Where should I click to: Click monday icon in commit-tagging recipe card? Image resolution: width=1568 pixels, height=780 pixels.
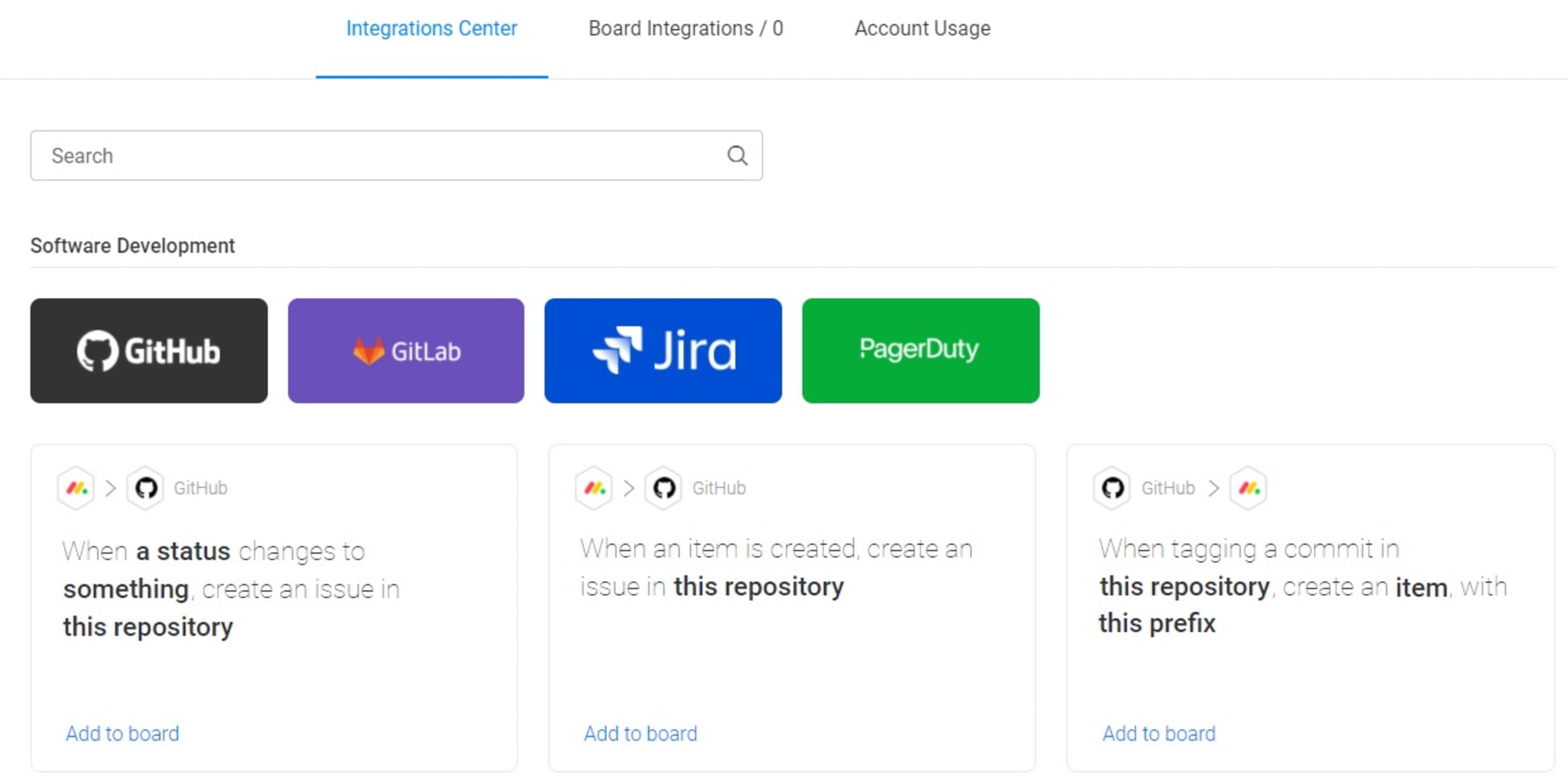[1249, 488]
